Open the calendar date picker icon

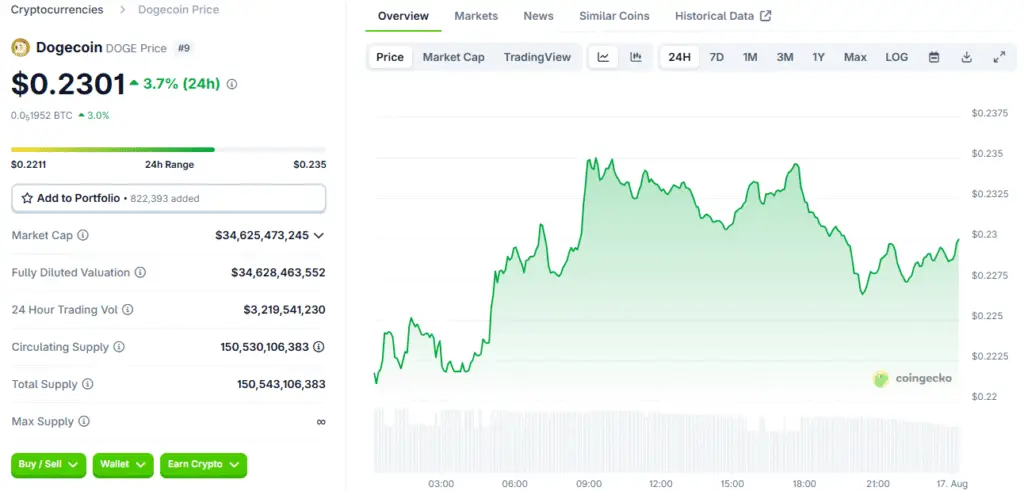pos(934,57)
